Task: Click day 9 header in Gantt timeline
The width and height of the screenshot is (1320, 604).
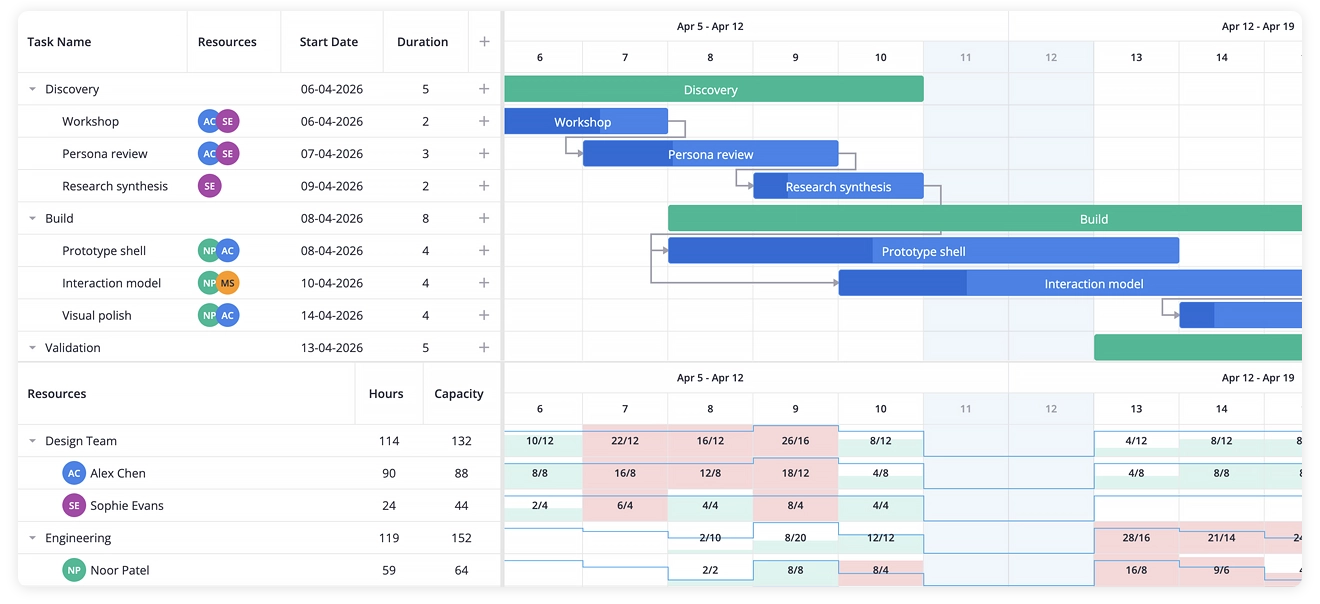Action: [796, 57]
